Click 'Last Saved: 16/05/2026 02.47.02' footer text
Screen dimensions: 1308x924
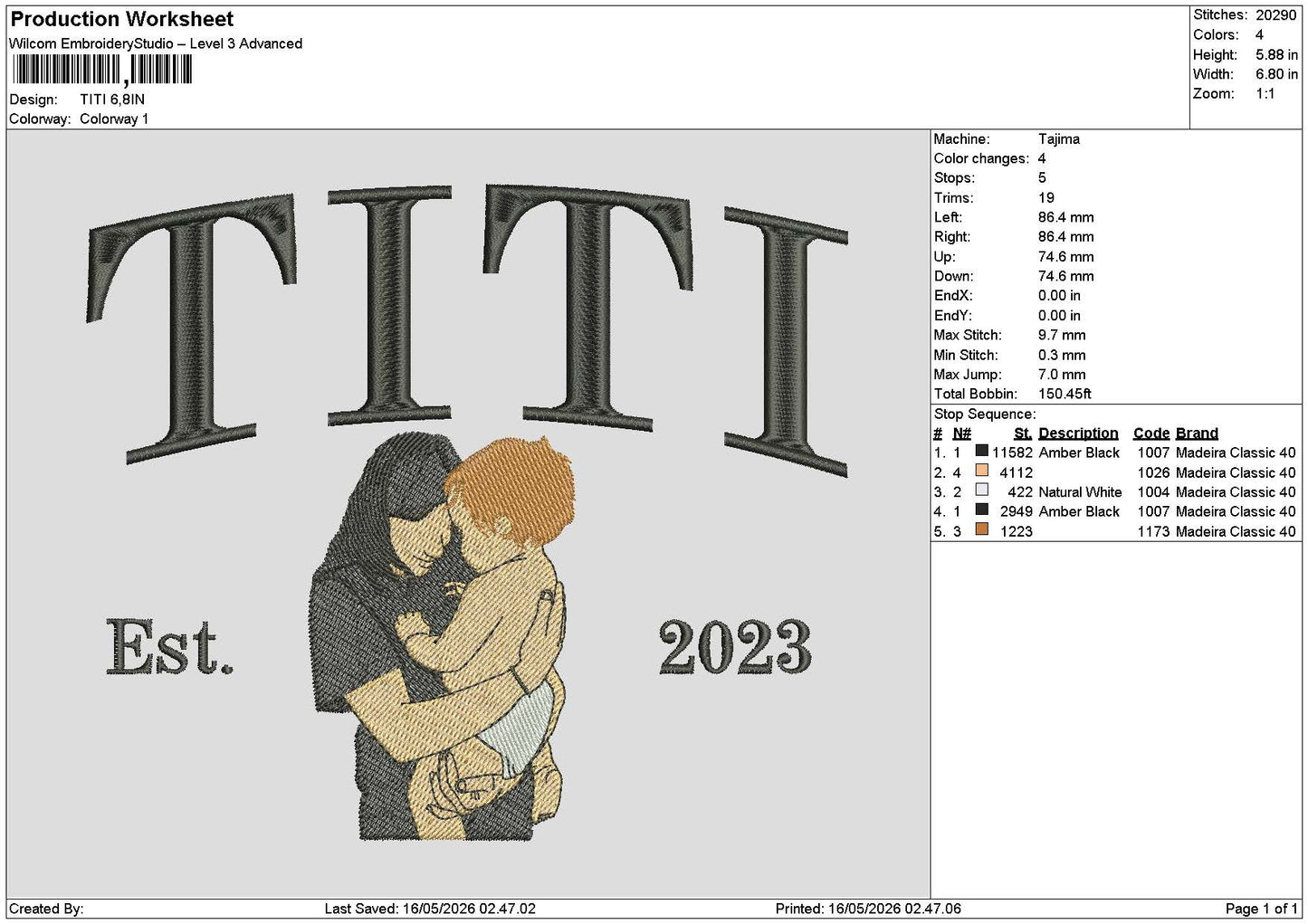(430, 909)
